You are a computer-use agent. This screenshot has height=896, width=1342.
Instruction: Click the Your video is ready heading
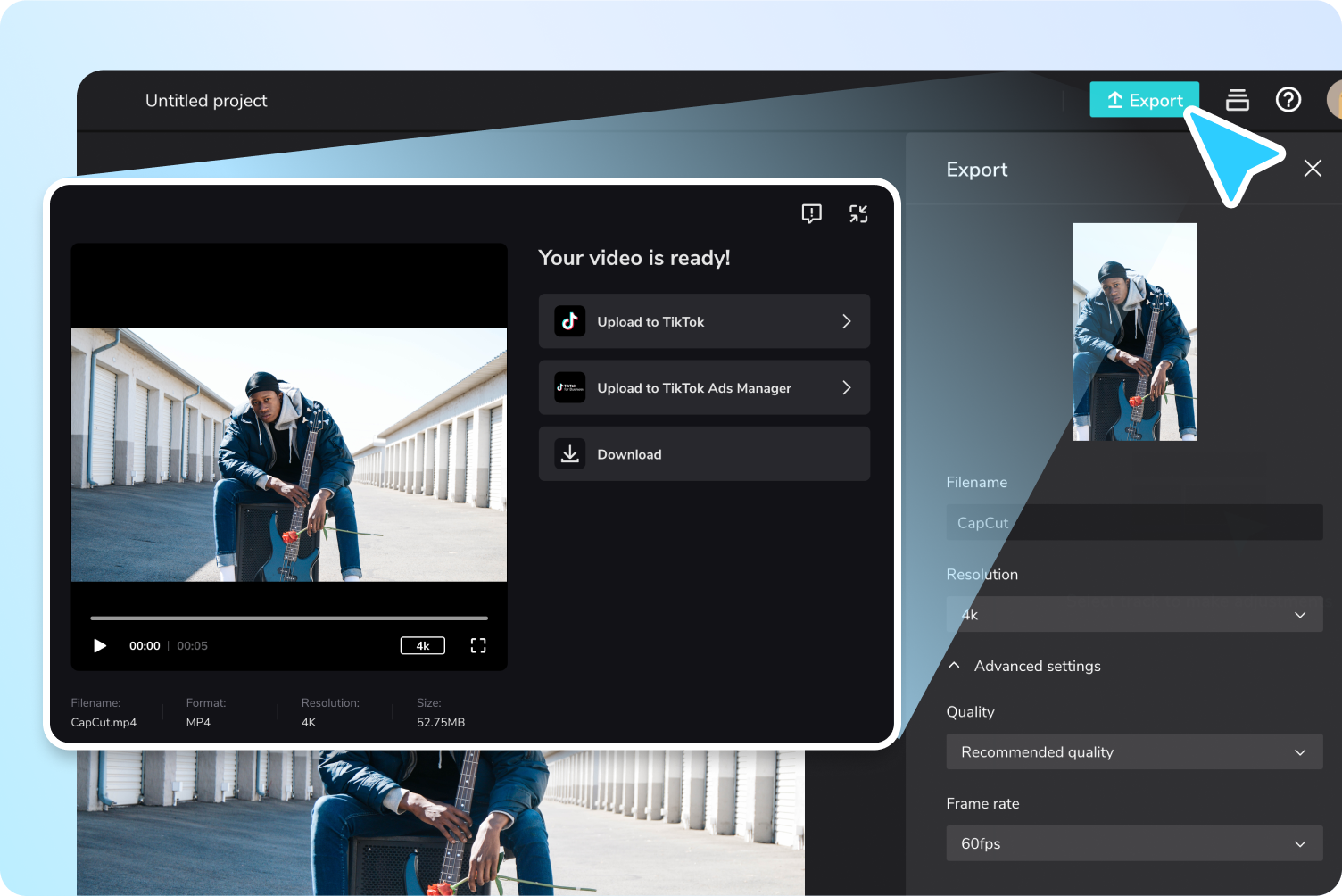pyautogui.click(x=634, y=258)
